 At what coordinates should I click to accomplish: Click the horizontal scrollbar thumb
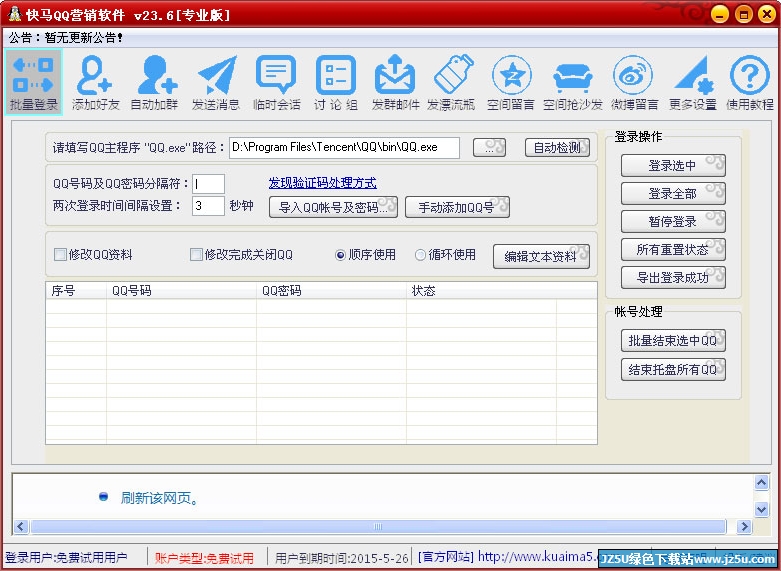pos(378,526)
